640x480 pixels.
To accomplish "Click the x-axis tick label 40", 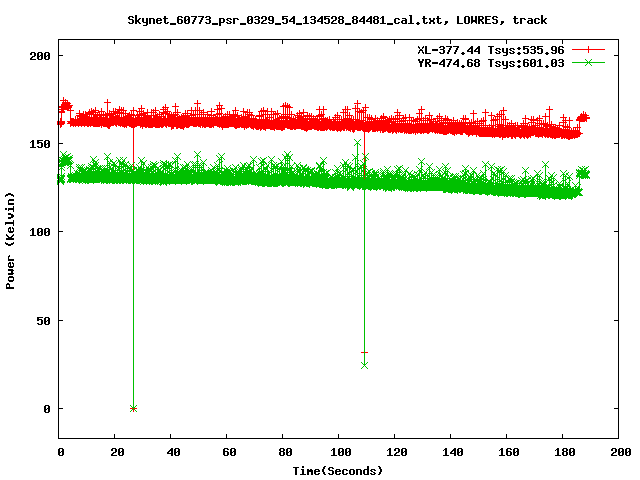I will pos(173,452).
